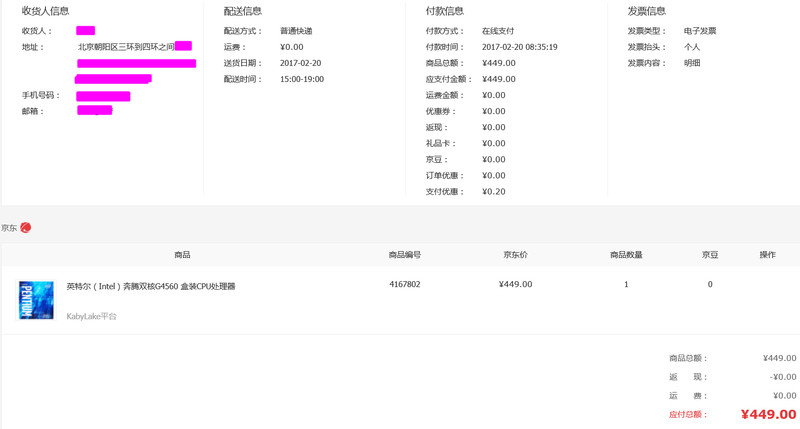
Task: Select payment method value 在线支付
Action: (498, 31)
